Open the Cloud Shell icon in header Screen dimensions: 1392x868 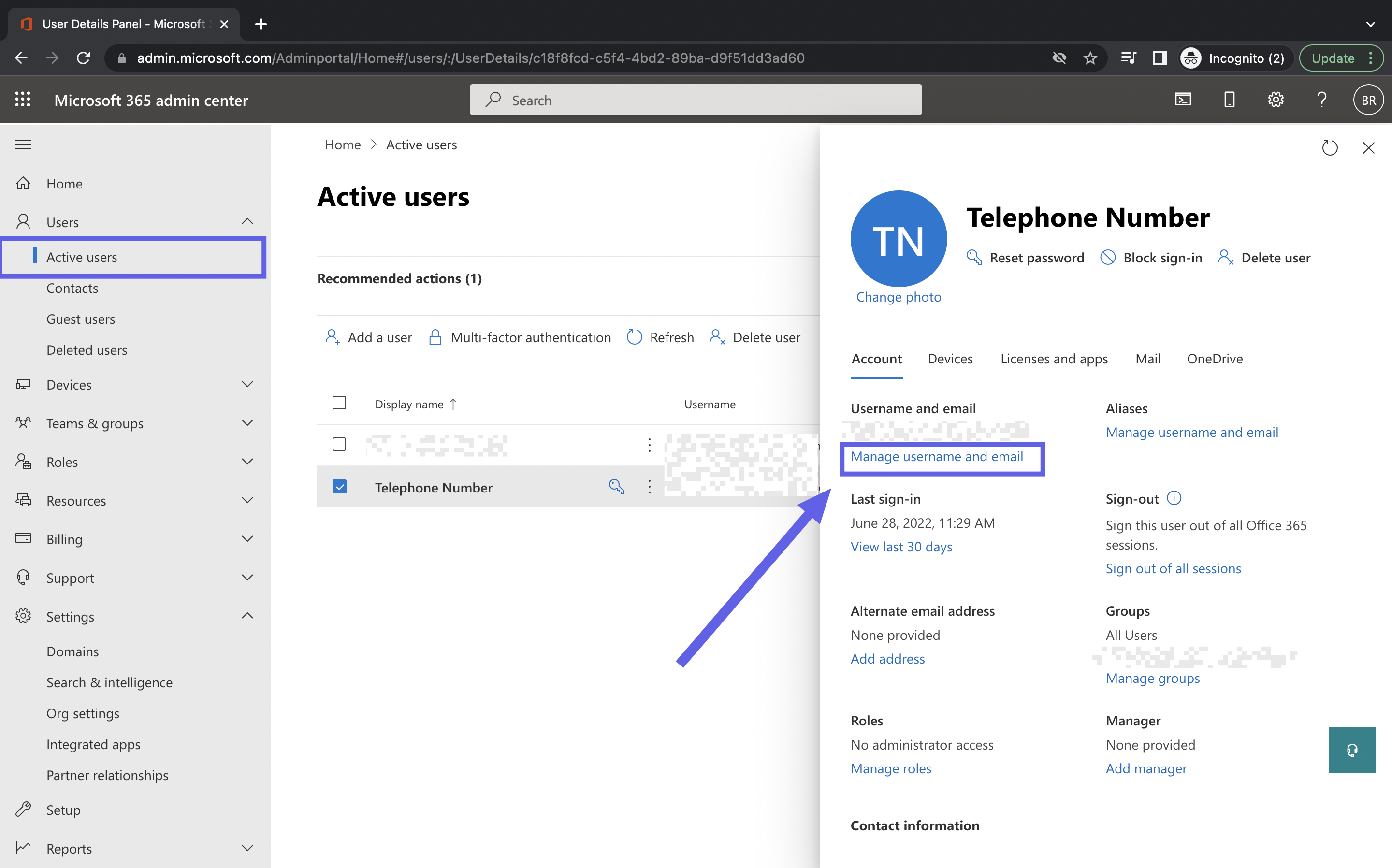(1183, 100)
